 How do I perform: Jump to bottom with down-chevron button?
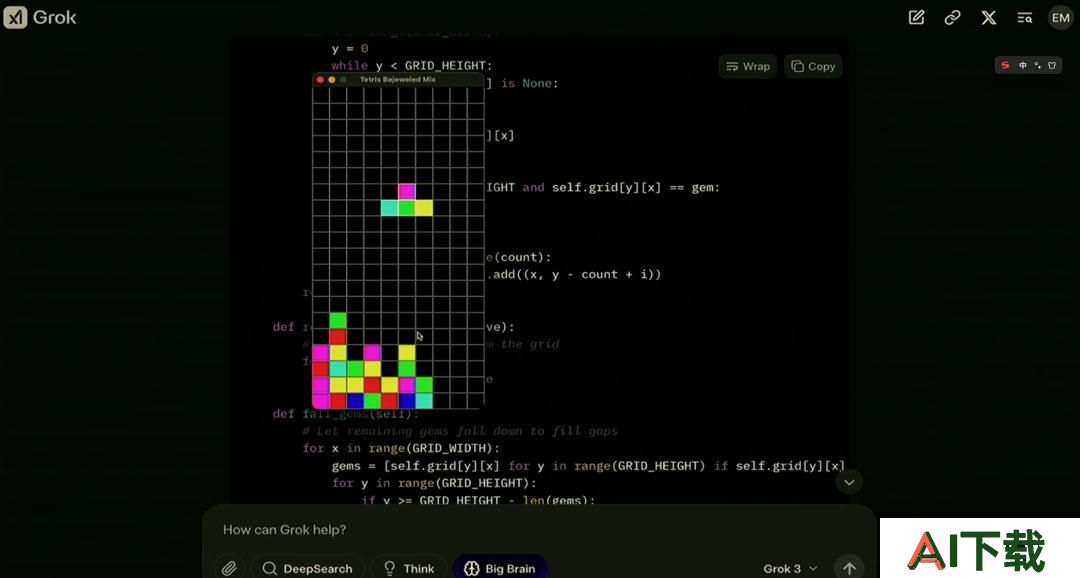pyautogui.click(x=849, y=482)
